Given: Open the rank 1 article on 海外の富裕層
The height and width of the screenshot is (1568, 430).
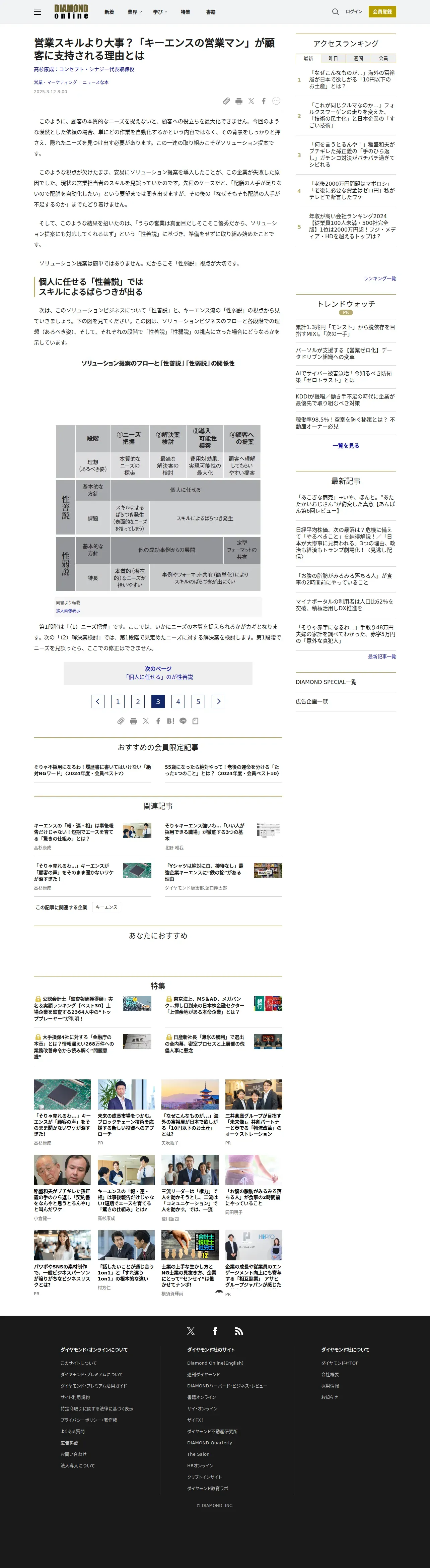Looking at the screenshot, I should tap(352, 79).
